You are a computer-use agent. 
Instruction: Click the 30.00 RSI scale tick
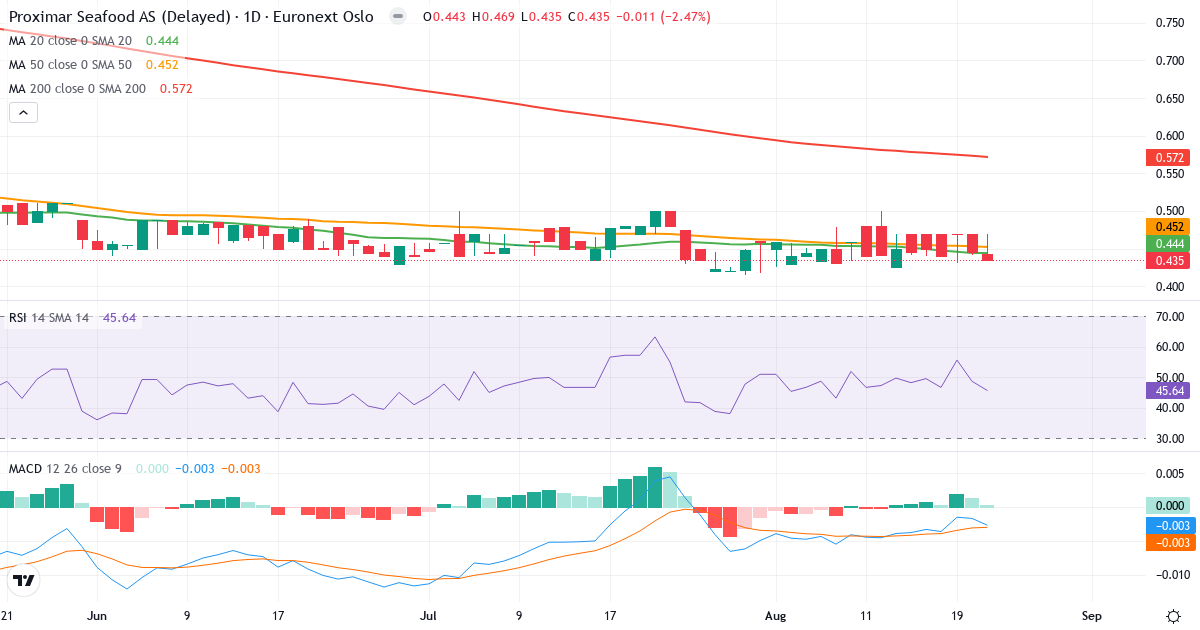click(1170, 439)
